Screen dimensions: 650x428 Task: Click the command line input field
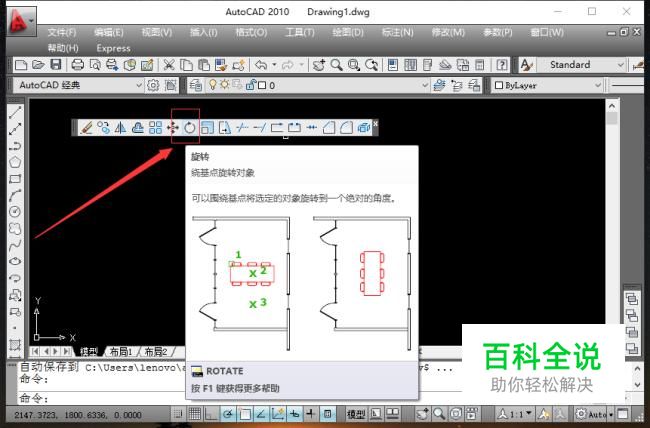pyautogui.click(x=240, y=398)
